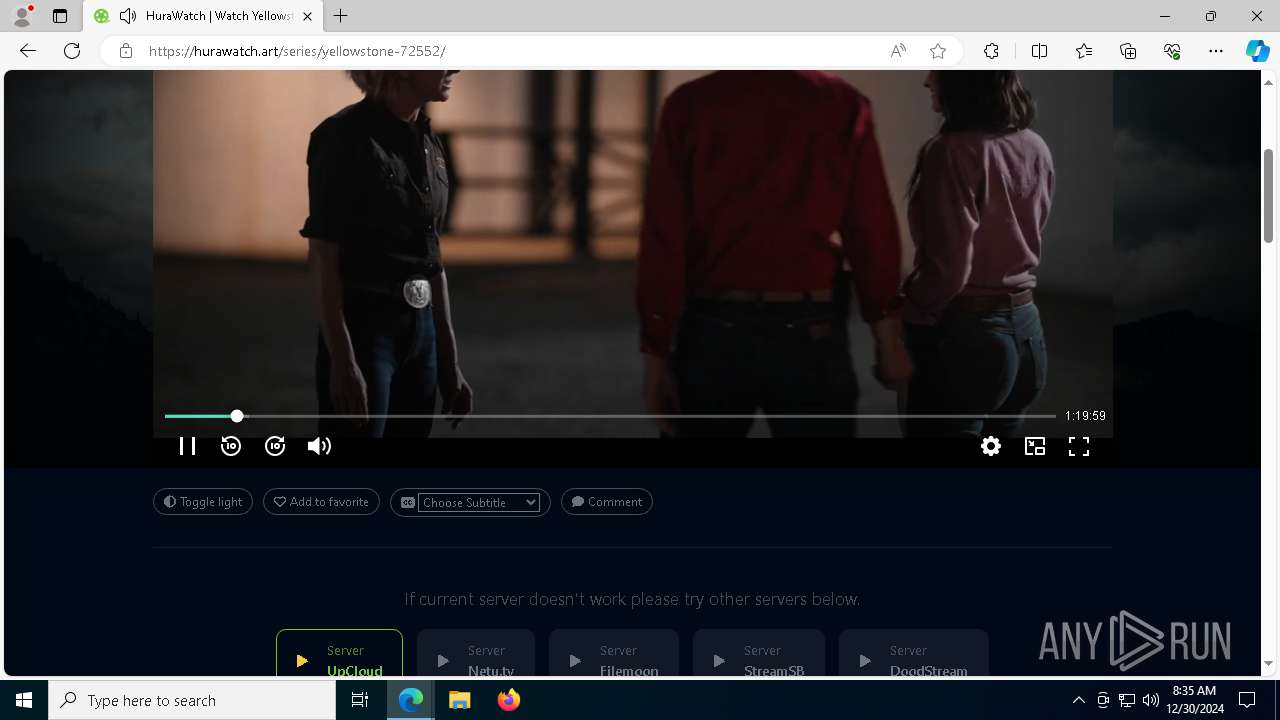Open video player settings gear
This screenshot has height=720, width=1280.
[x=991, y=446]
